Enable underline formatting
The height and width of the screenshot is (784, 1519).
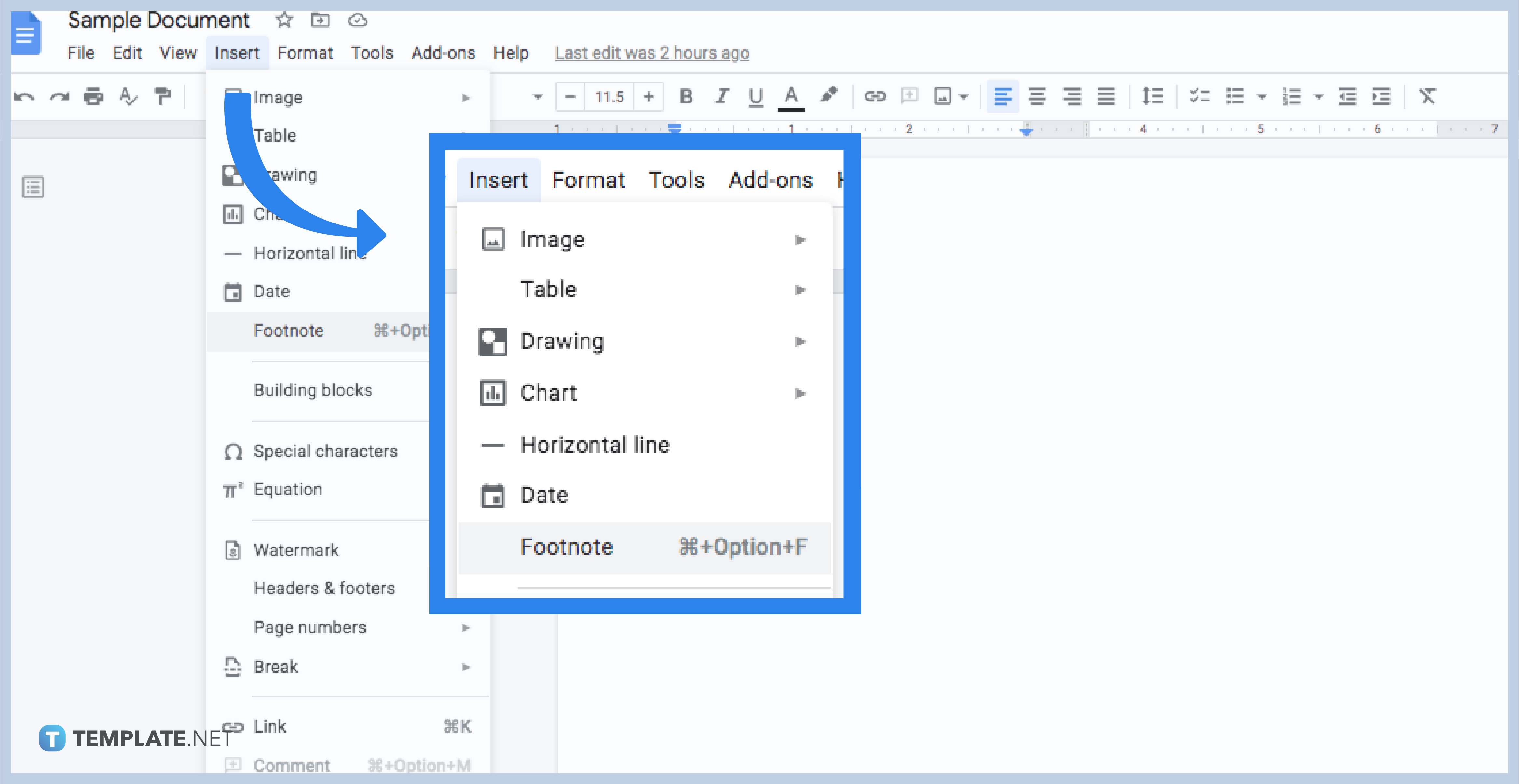coord(756,96)
